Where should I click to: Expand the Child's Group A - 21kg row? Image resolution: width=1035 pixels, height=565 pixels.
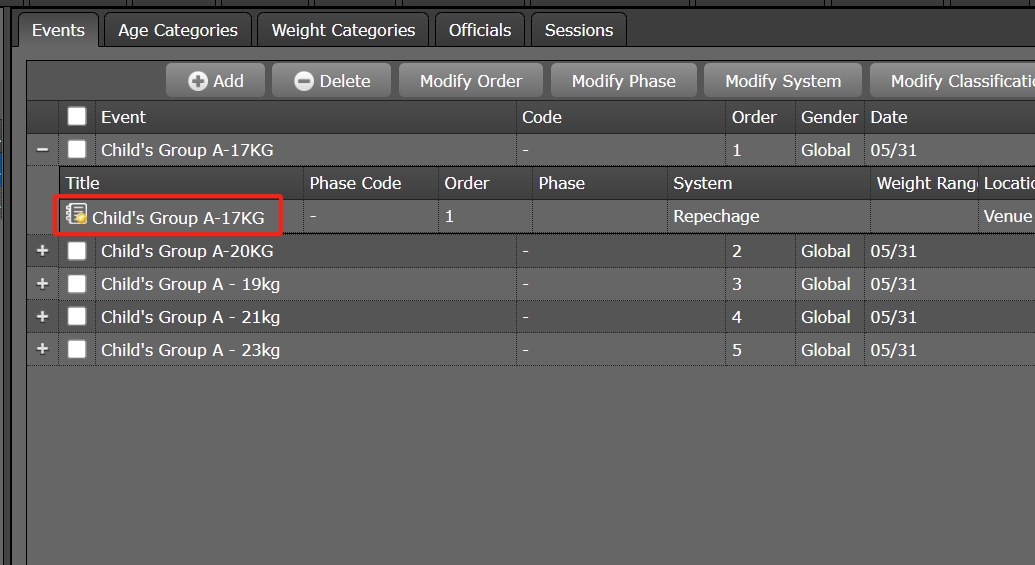42,317
